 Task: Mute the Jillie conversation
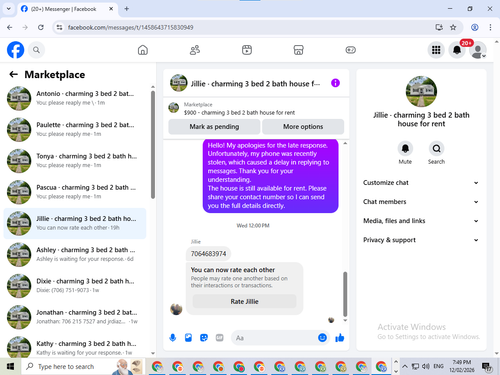[405, 149]
